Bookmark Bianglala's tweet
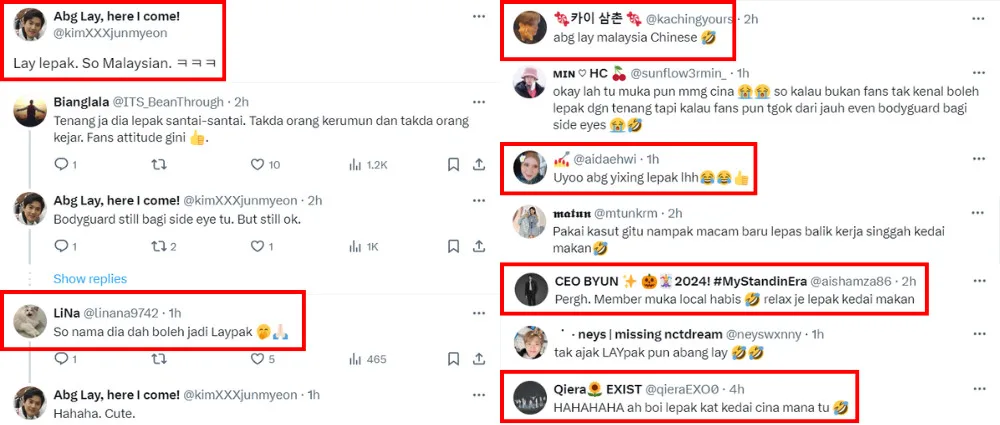The image size is (1000, 425). click(453, 165)
